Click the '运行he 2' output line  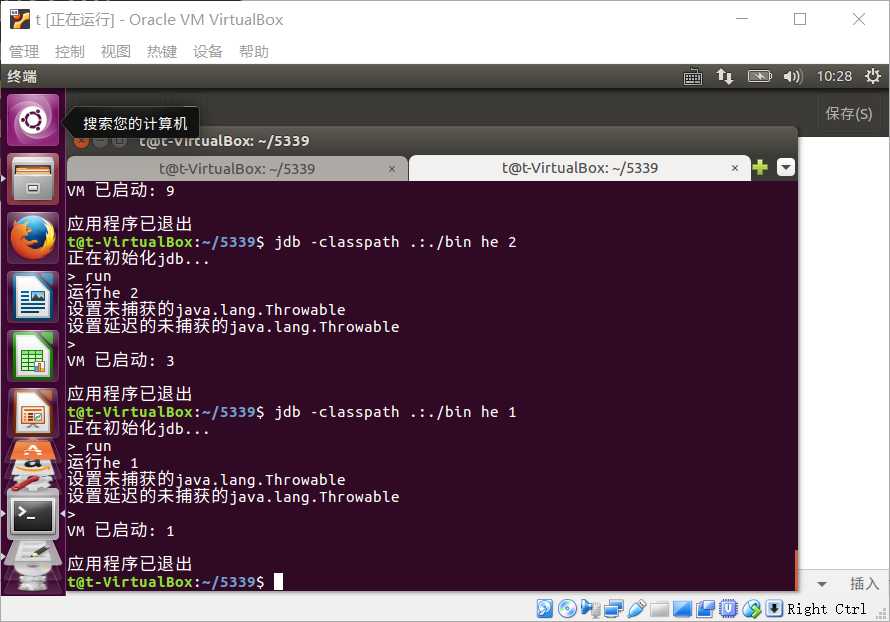coord(103,293)
